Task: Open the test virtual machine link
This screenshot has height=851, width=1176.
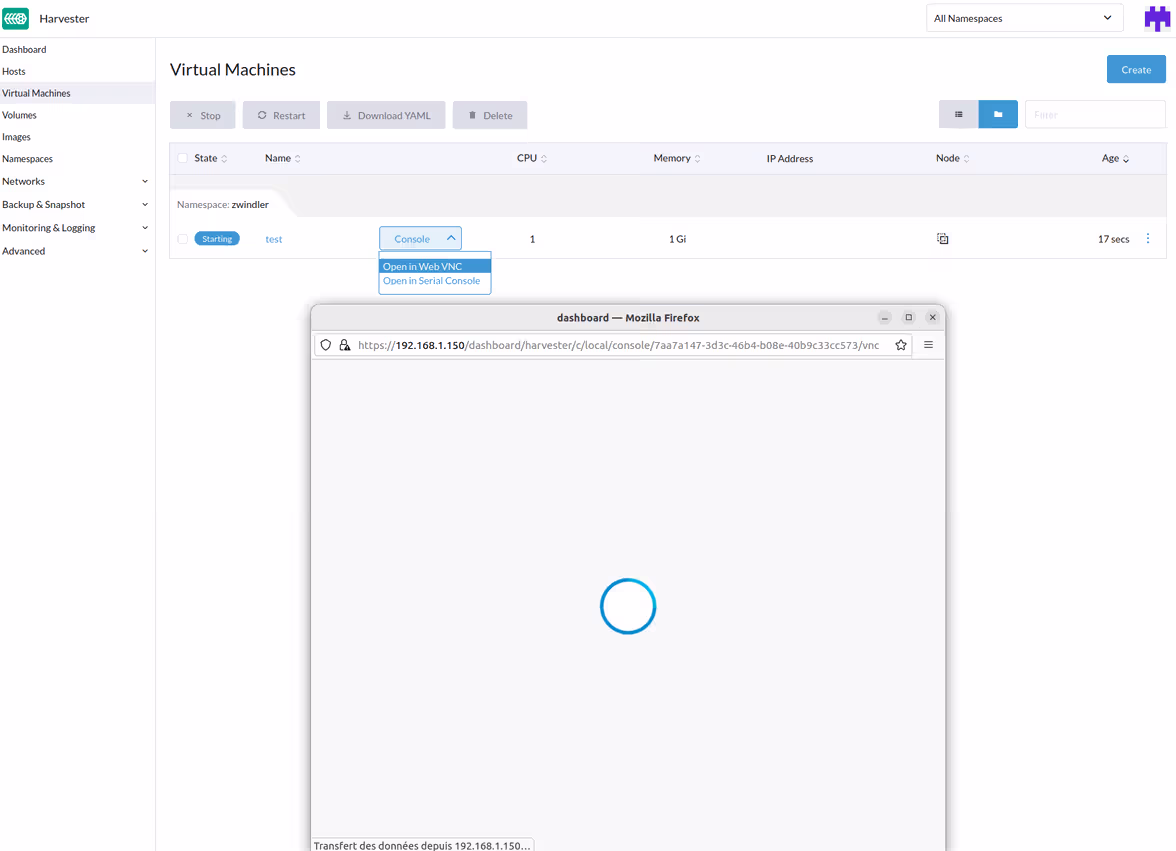Action: [273, 240]
